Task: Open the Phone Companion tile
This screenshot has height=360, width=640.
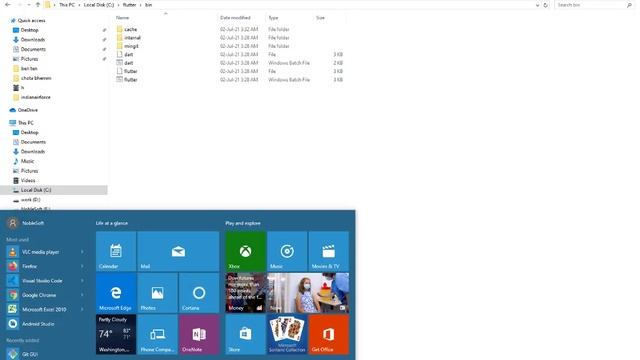Action: click(x=158, y=334)
